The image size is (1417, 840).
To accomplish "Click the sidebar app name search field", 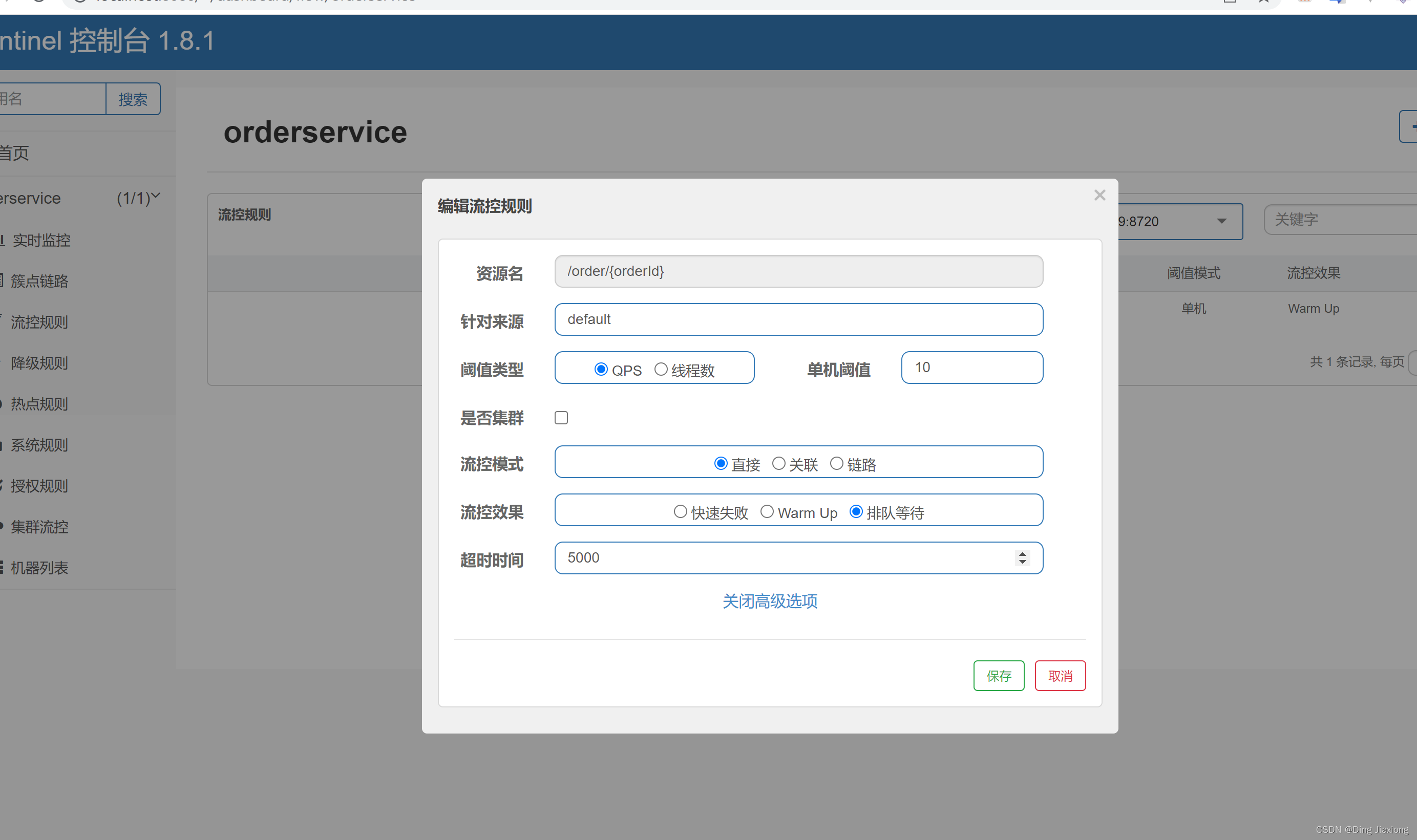I will (52, 99).
